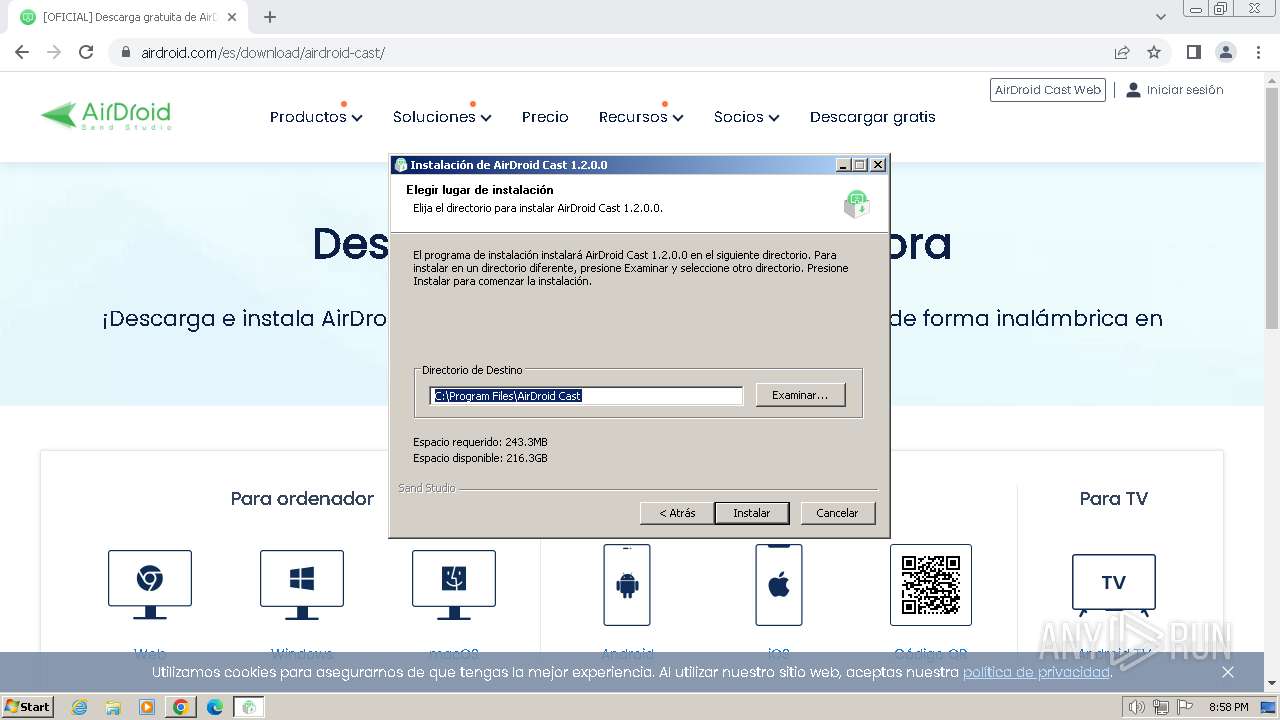Click the TV screen icon
The width and height of the screenshot is (1280, 720).
click(1114, 586)
